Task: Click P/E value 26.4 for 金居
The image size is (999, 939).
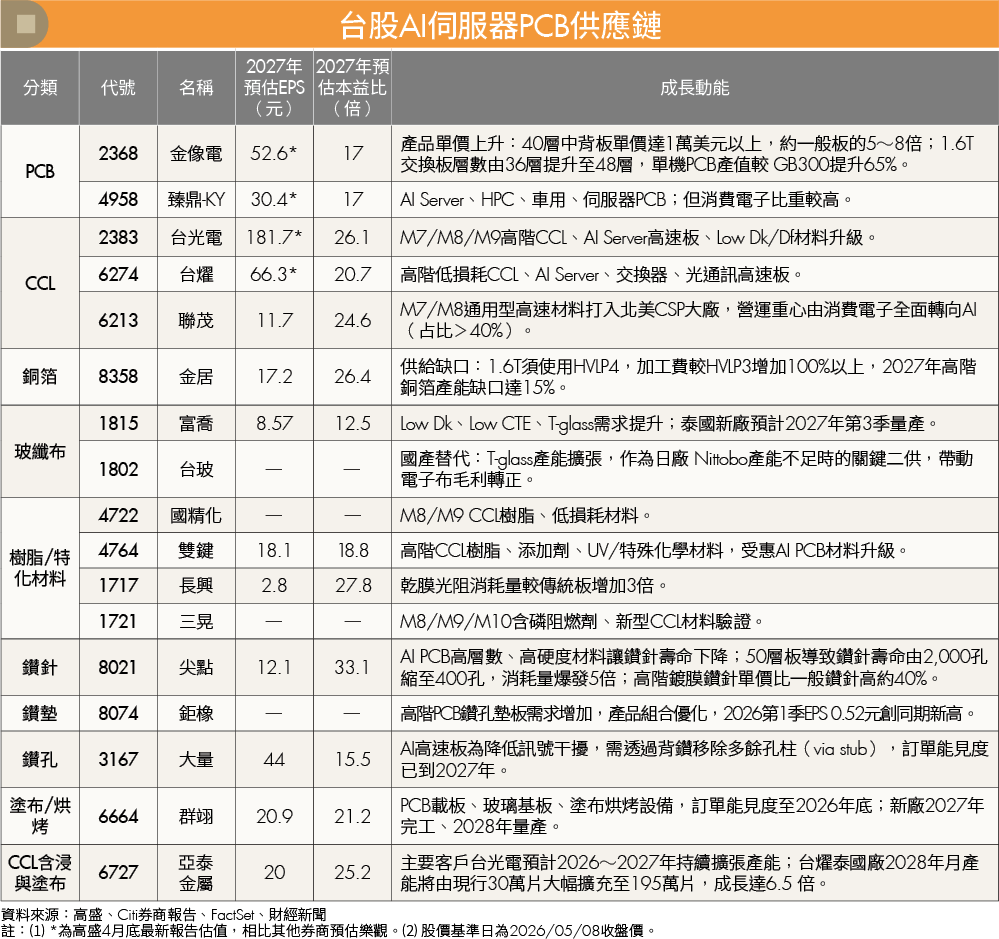Action: tap(352, 376)
